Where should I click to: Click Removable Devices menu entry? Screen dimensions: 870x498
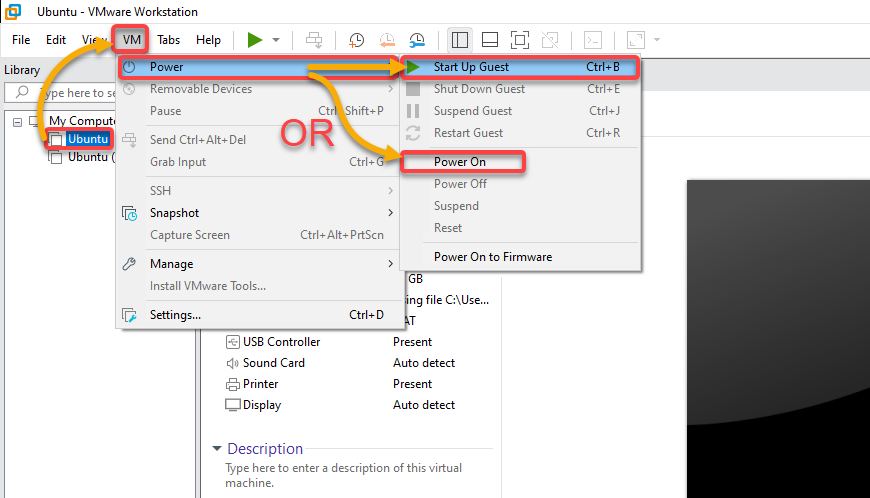pos(259,89)
